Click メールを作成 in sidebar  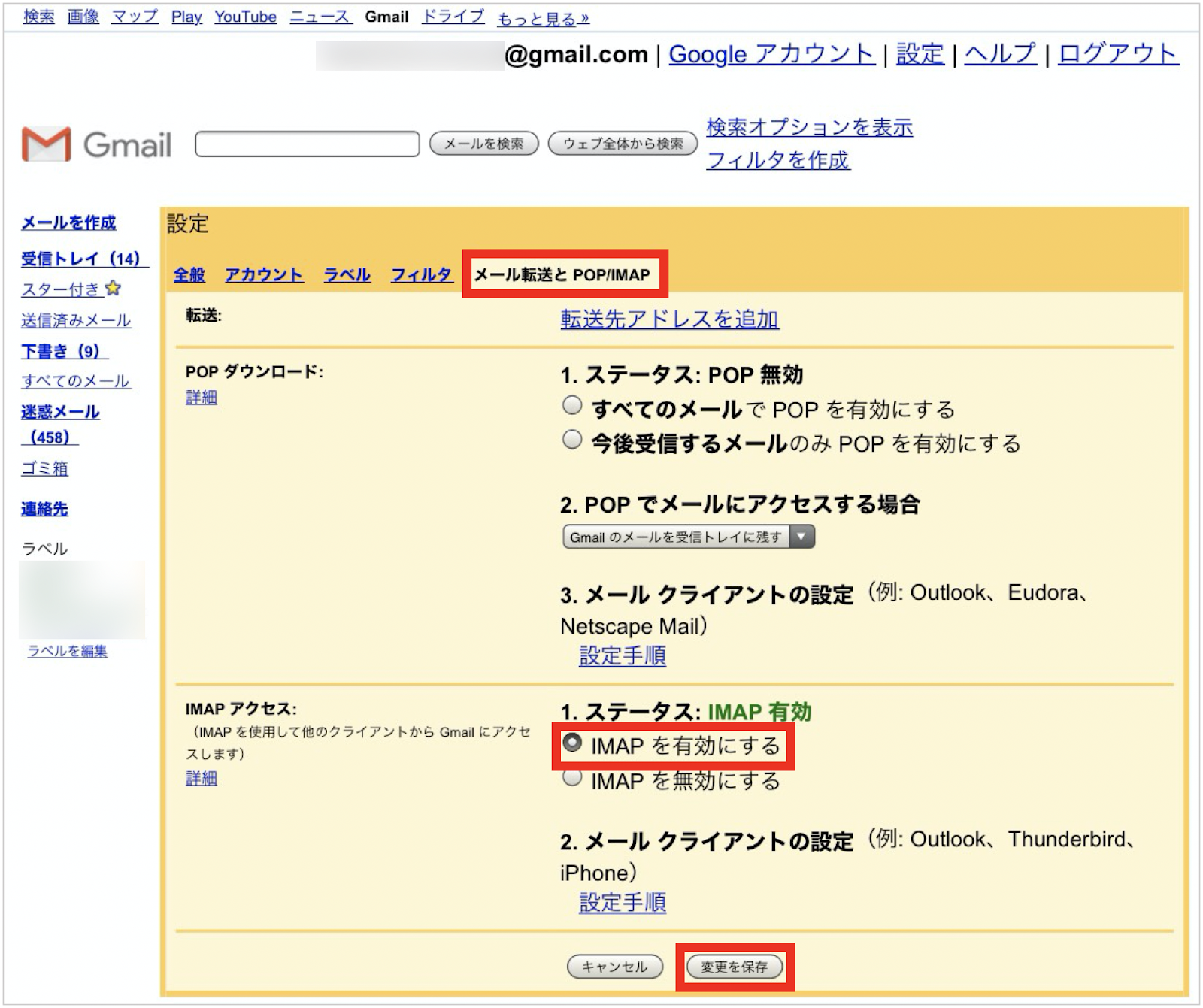(68, 222)
